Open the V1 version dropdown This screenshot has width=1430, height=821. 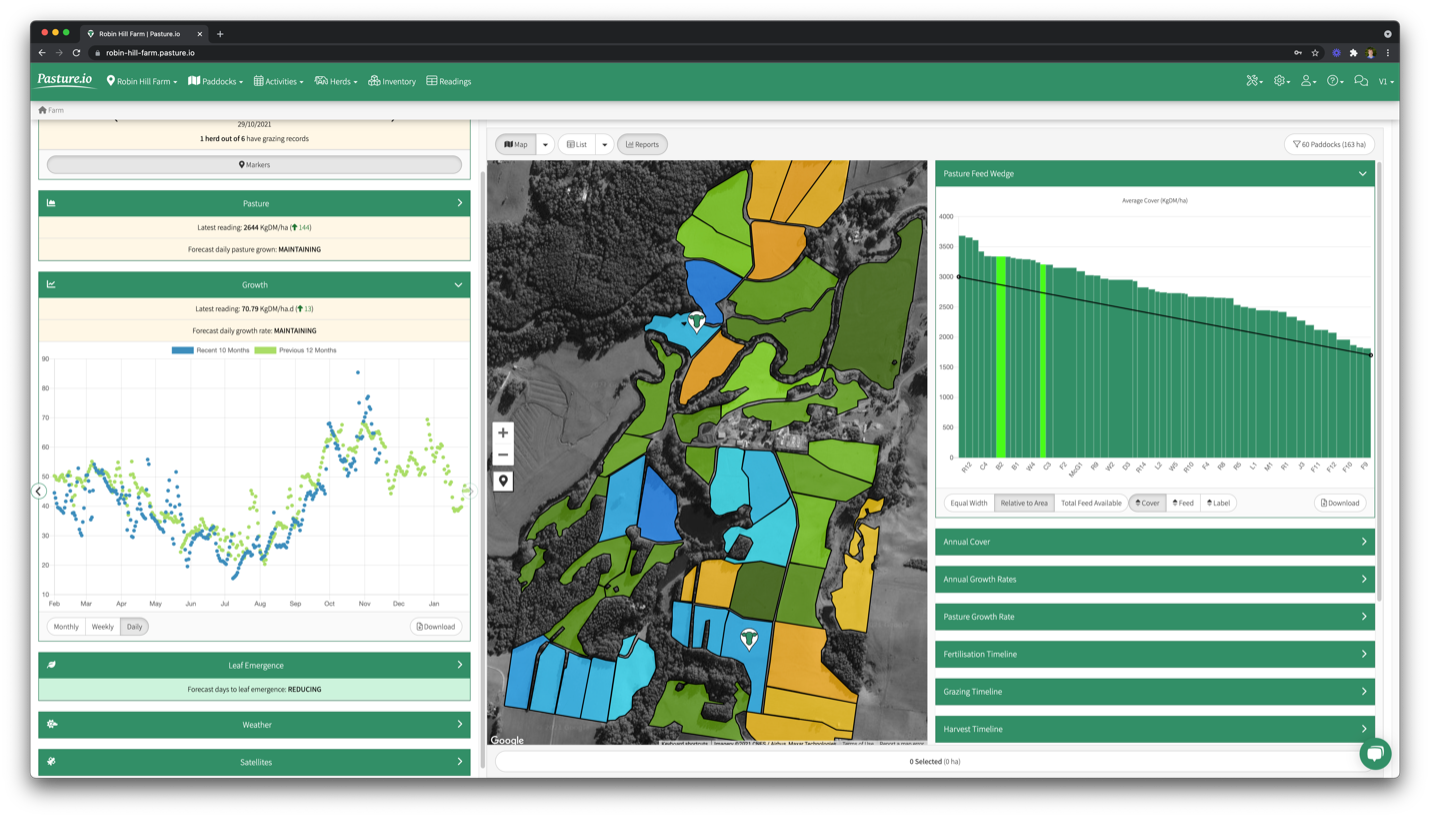point(1386,81)
